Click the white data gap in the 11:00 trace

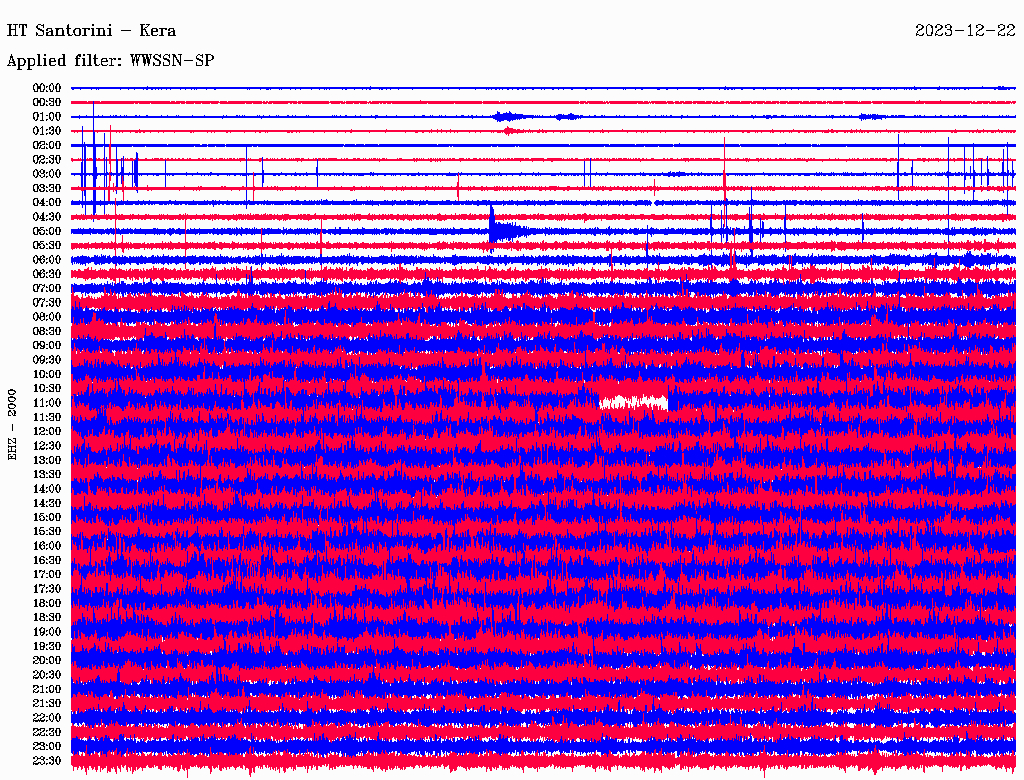(632, 402)
